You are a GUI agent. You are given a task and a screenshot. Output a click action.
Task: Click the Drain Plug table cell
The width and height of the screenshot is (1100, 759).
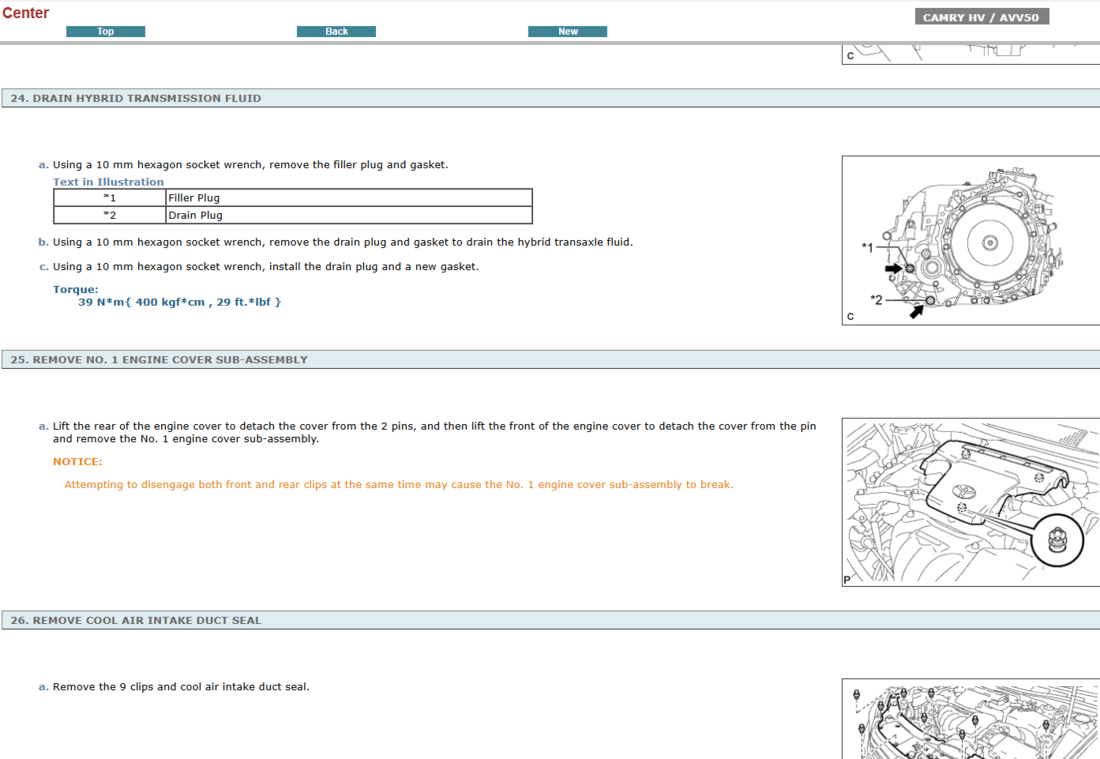[x=195, y=215]
